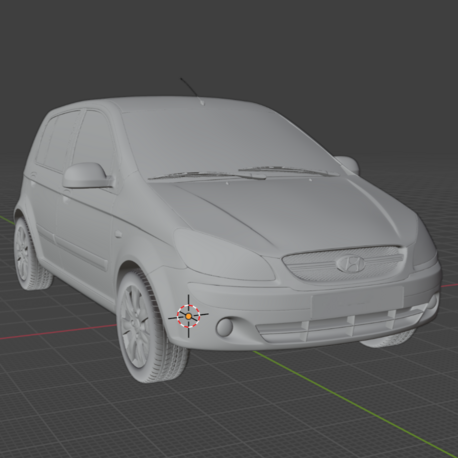Click the left headlight of the car
This screenshot has width=458, height=458.
[x=224, y=255]
